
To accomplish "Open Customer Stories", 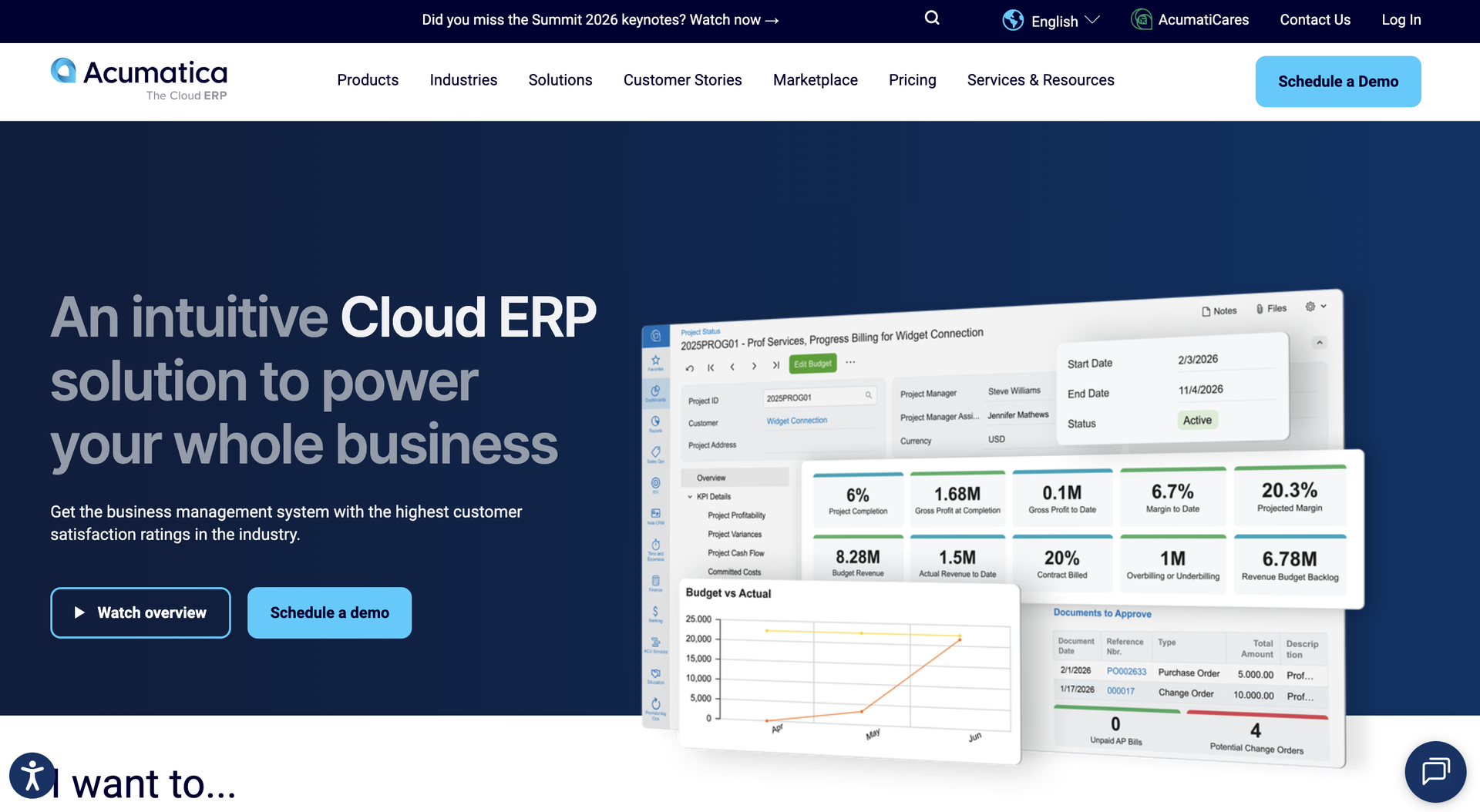I will (x=682, y=80).
